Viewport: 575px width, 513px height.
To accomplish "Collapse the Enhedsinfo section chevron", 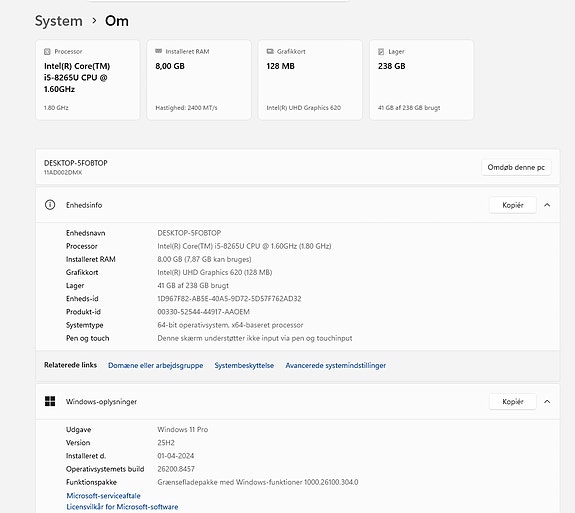I will click(x=547, y=205).
